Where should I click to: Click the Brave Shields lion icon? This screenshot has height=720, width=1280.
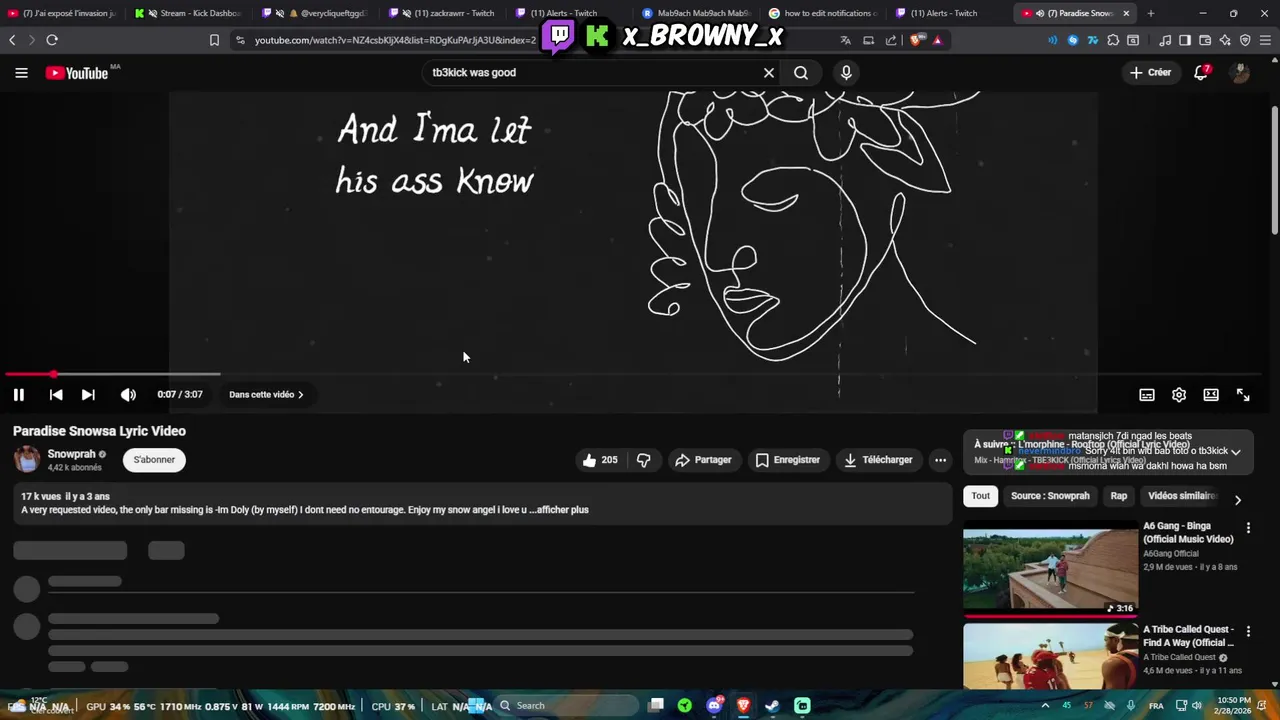click(918, 40)
